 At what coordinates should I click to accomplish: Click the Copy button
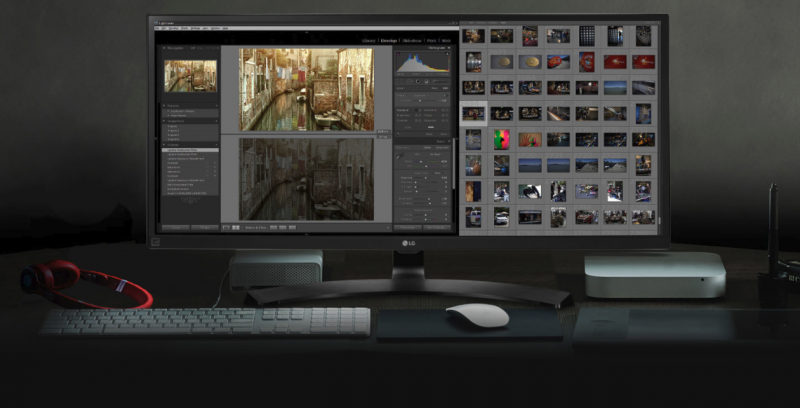click(176, 227)
